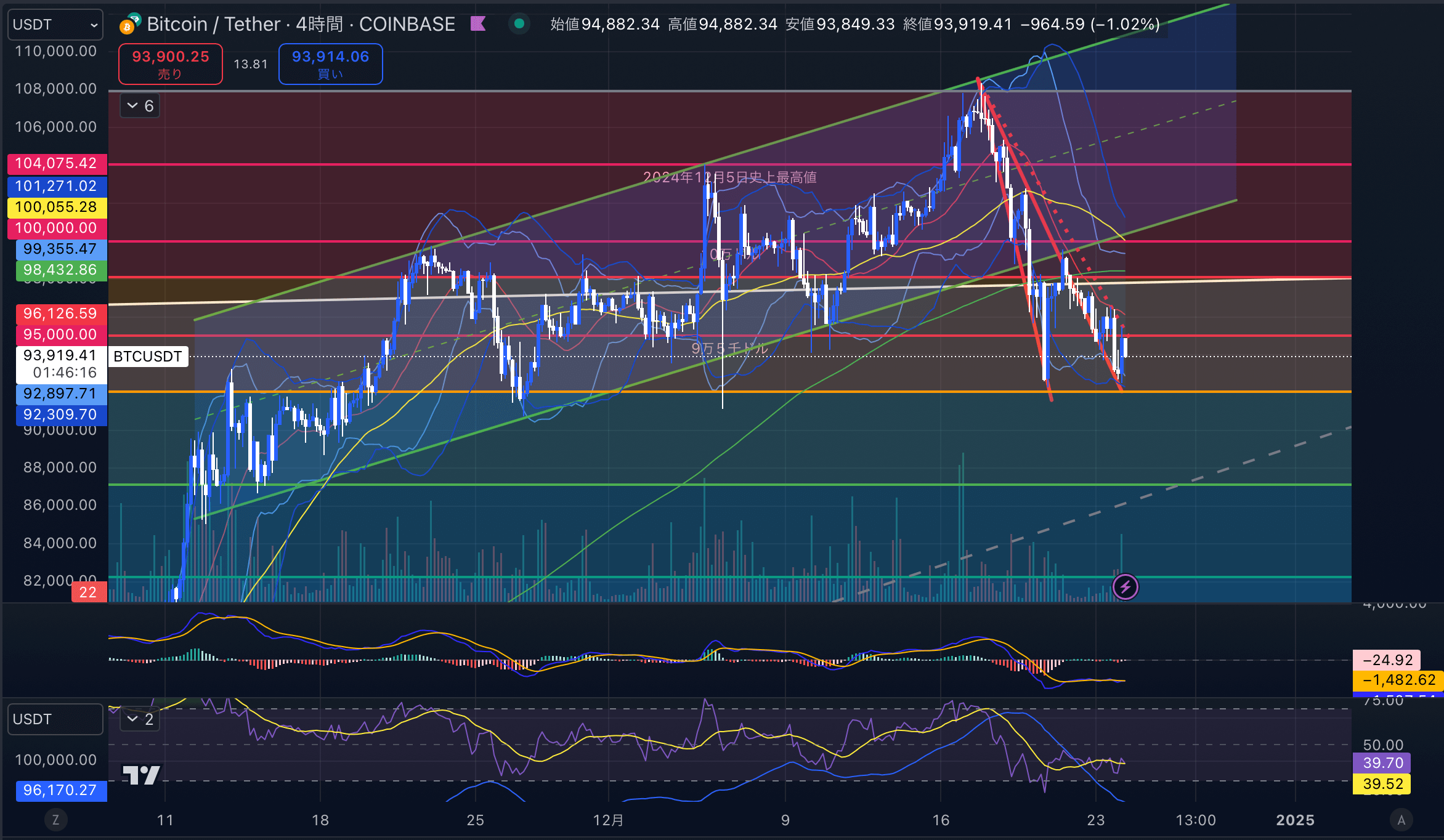Collapse the indicator legend showing 6
This screenshot has width=1444, height=840.
coord(140,106)
